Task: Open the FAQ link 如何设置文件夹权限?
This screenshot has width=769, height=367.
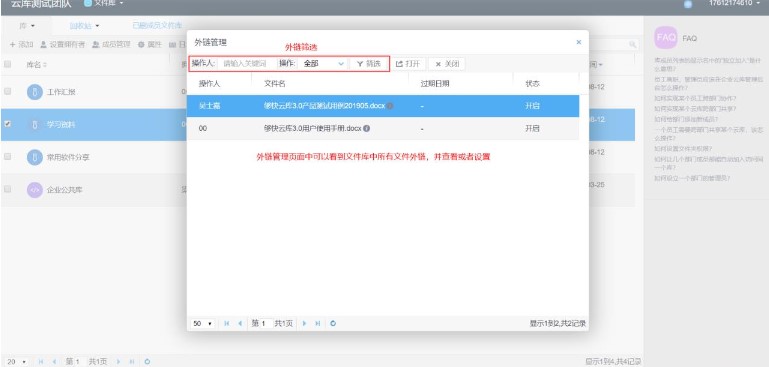Action: click(683, 148)
